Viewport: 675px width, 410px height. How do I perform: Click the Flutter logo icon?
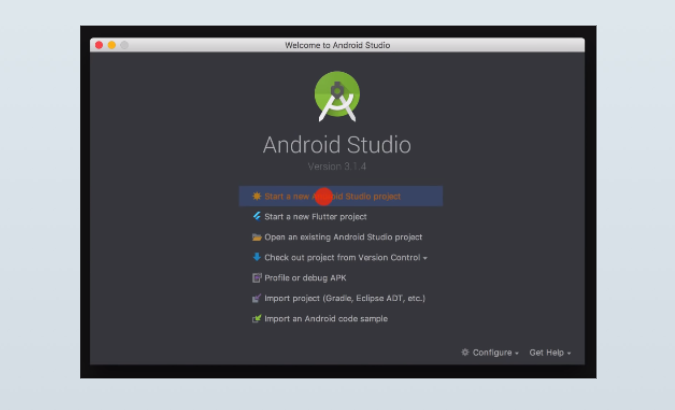coord(257,216)
